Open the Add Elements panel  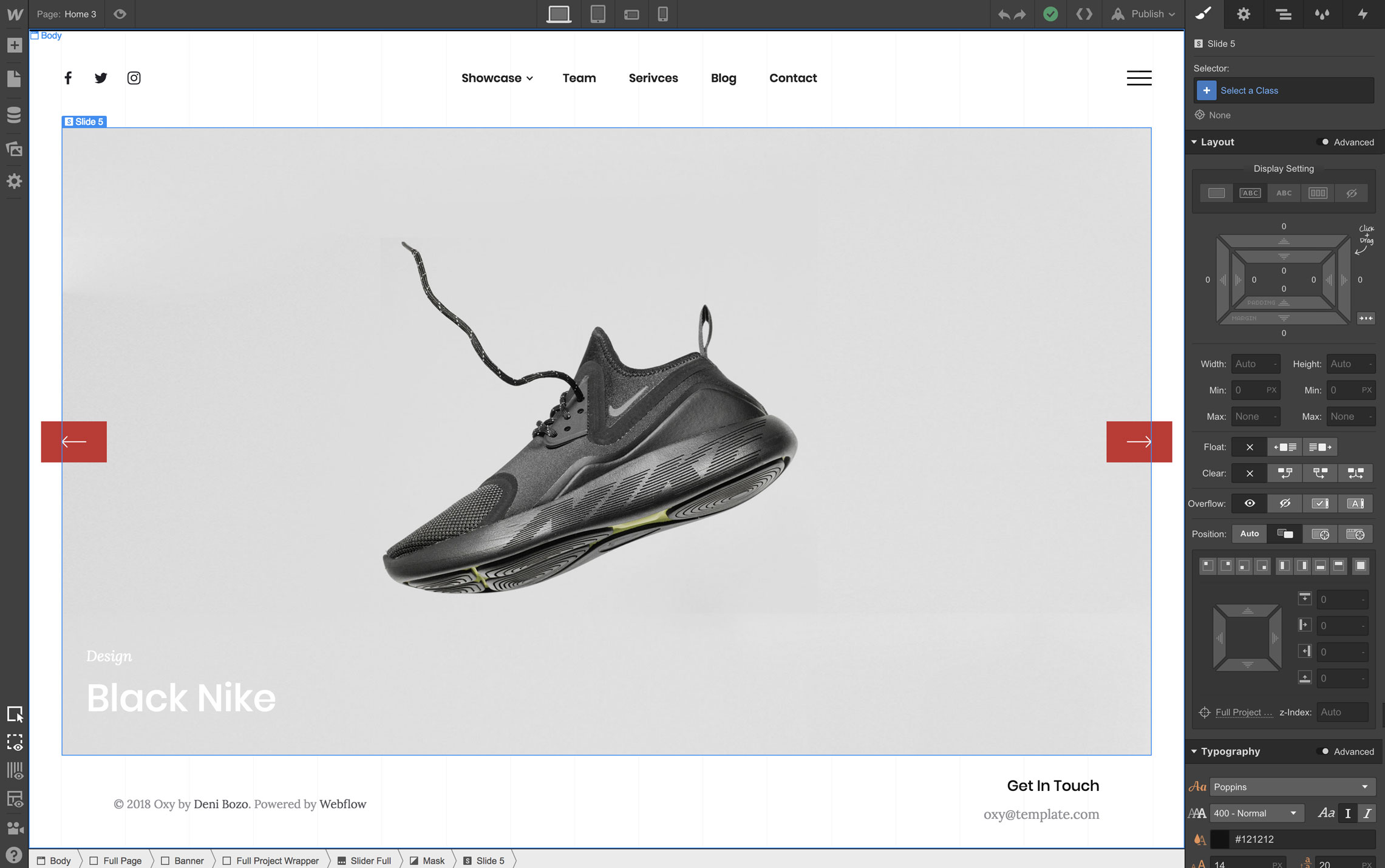click(14, 45)
